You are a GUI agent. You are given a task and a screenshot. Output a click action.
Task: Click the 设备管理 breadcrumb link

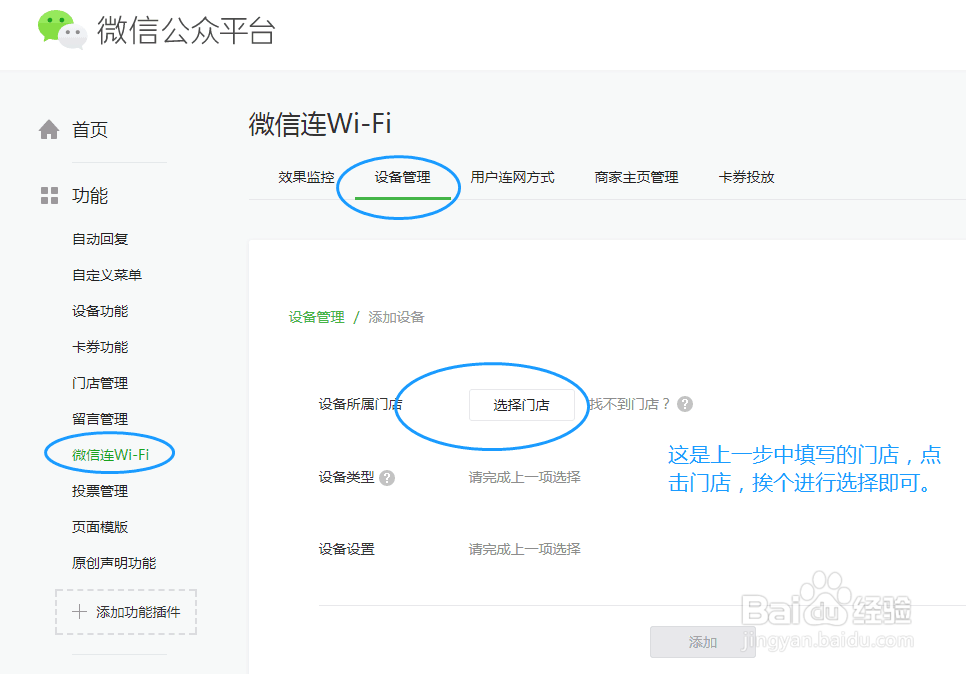point(317,317)
